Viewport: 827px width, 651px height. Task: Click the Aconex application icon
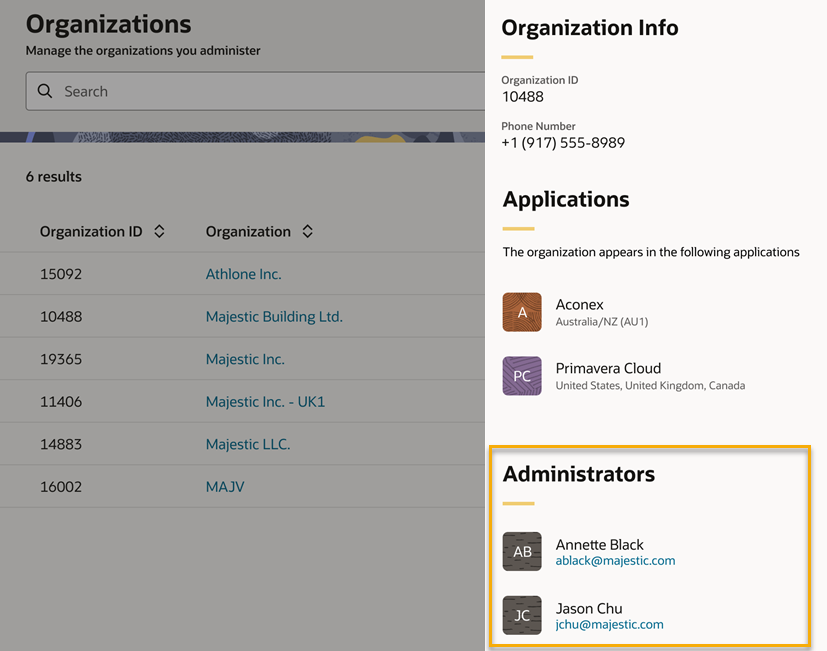[522, 312]
